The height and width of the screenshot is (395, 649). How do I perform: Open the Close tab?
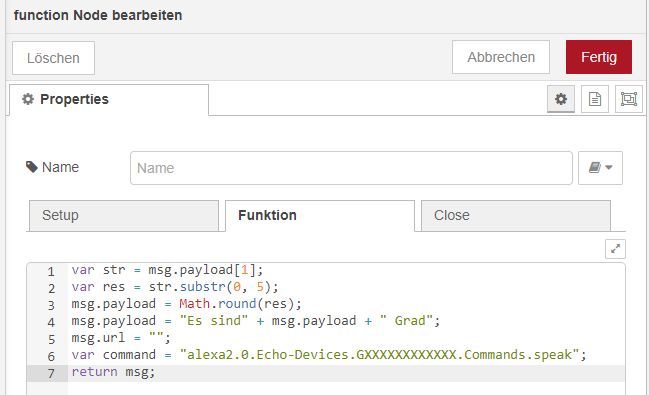516,215
